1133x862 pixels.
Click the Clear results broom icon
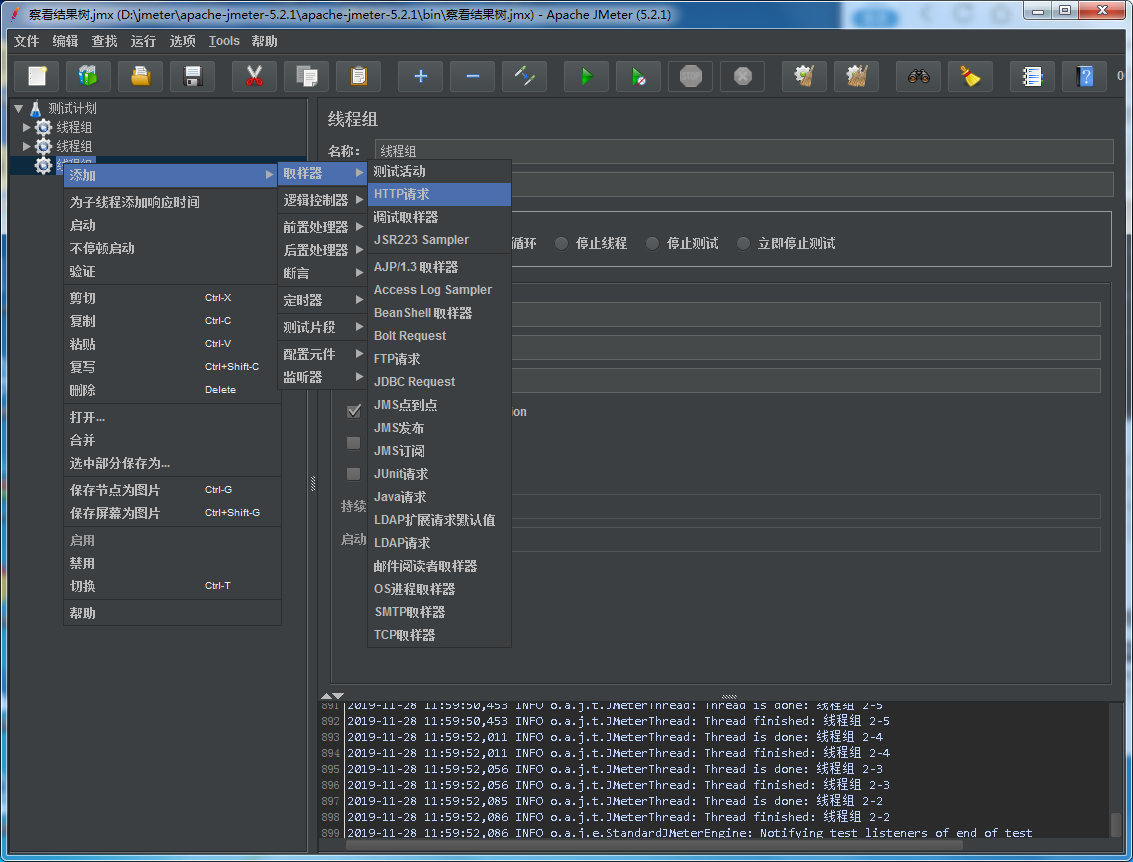tap(804, 76)
